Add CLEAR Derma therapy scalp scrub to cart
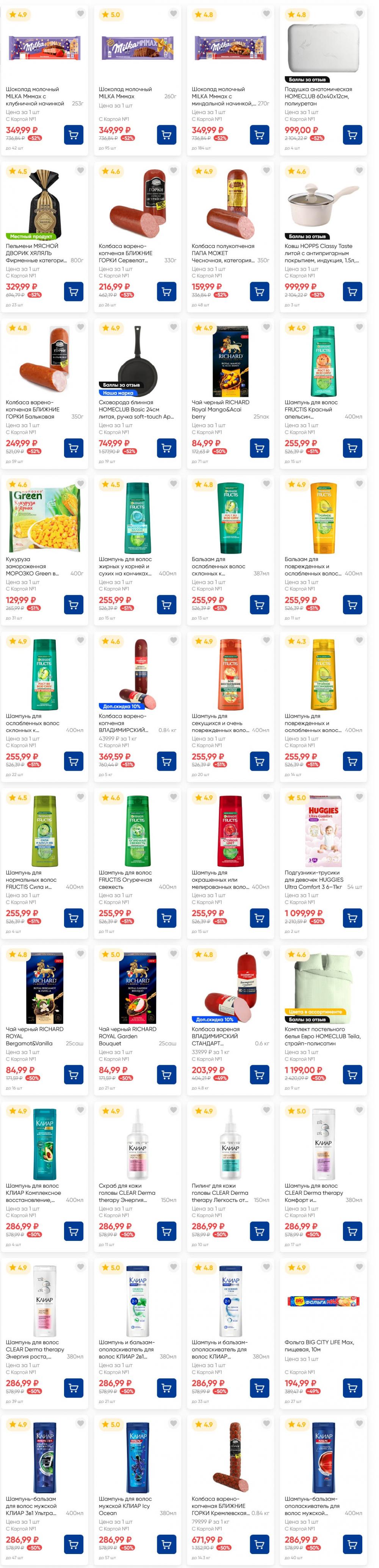The height and width of the screenshot is (1568, 379). coord(166,1231)
